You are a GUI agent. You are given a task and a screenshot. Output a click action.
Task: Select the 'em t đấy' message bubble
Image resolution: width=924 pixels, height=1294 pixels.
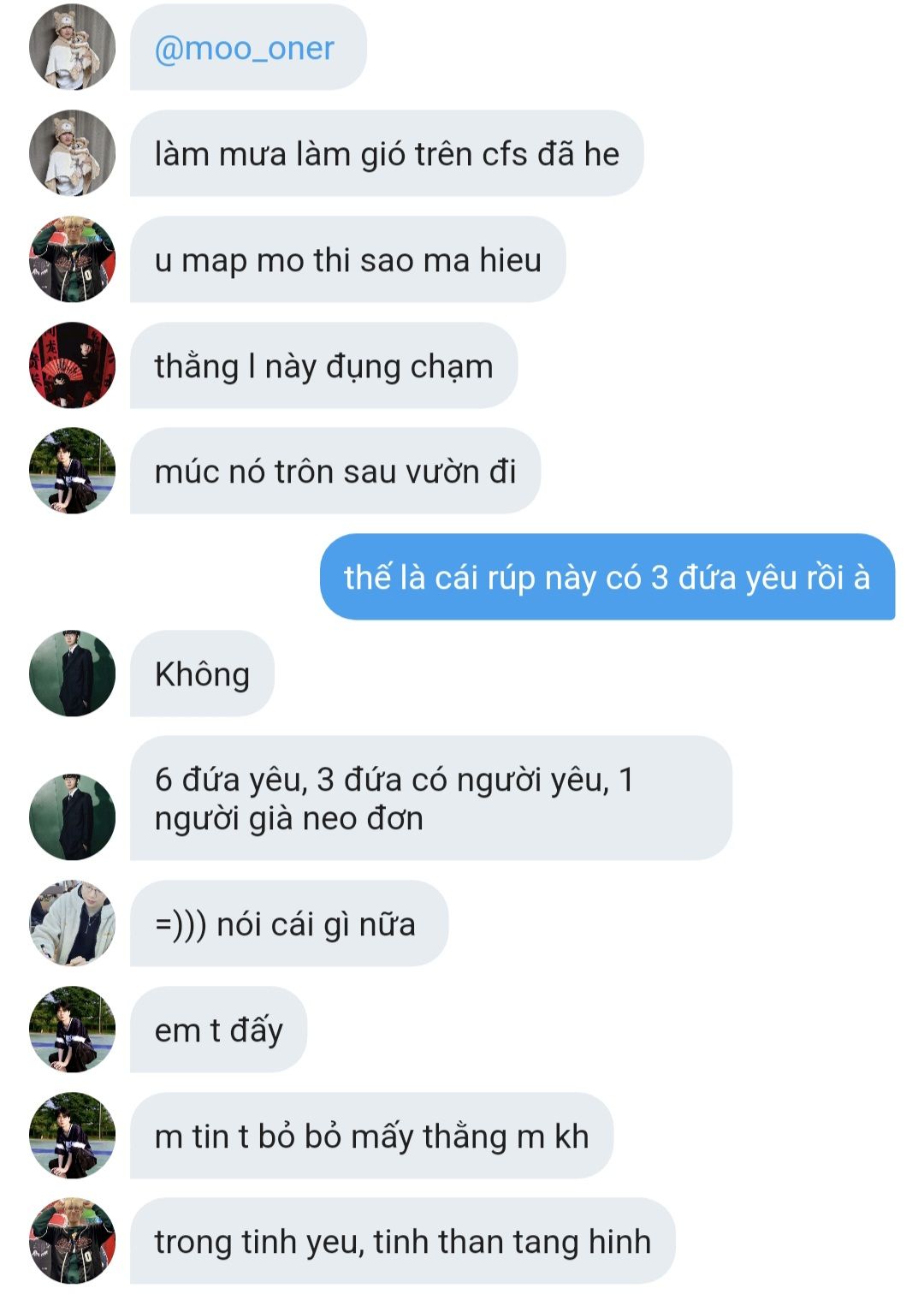[x=218, y=1030]
